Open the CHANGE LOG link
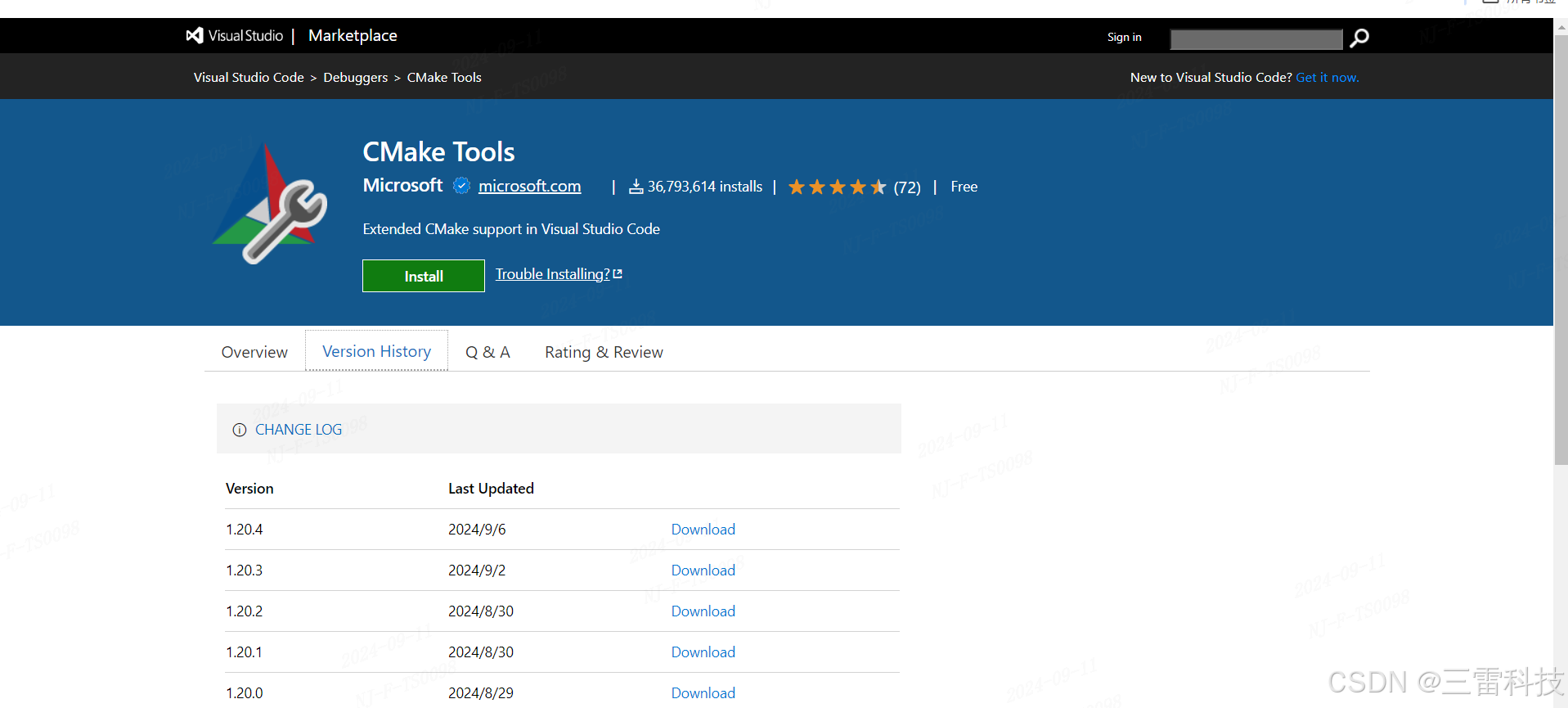 click(299, 430)
